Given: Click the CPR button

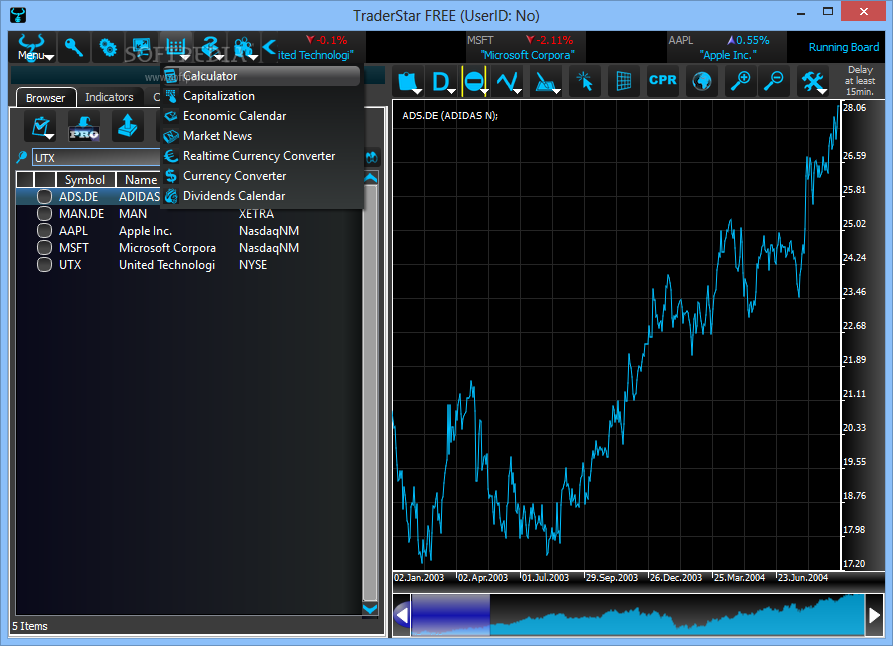Looking at the screenshot, I should pos(662,80).
